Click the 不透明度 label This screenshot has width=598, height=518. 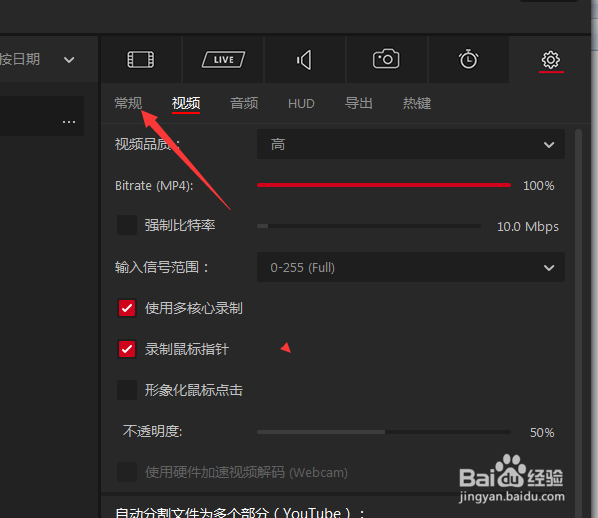tap(152, 431)
